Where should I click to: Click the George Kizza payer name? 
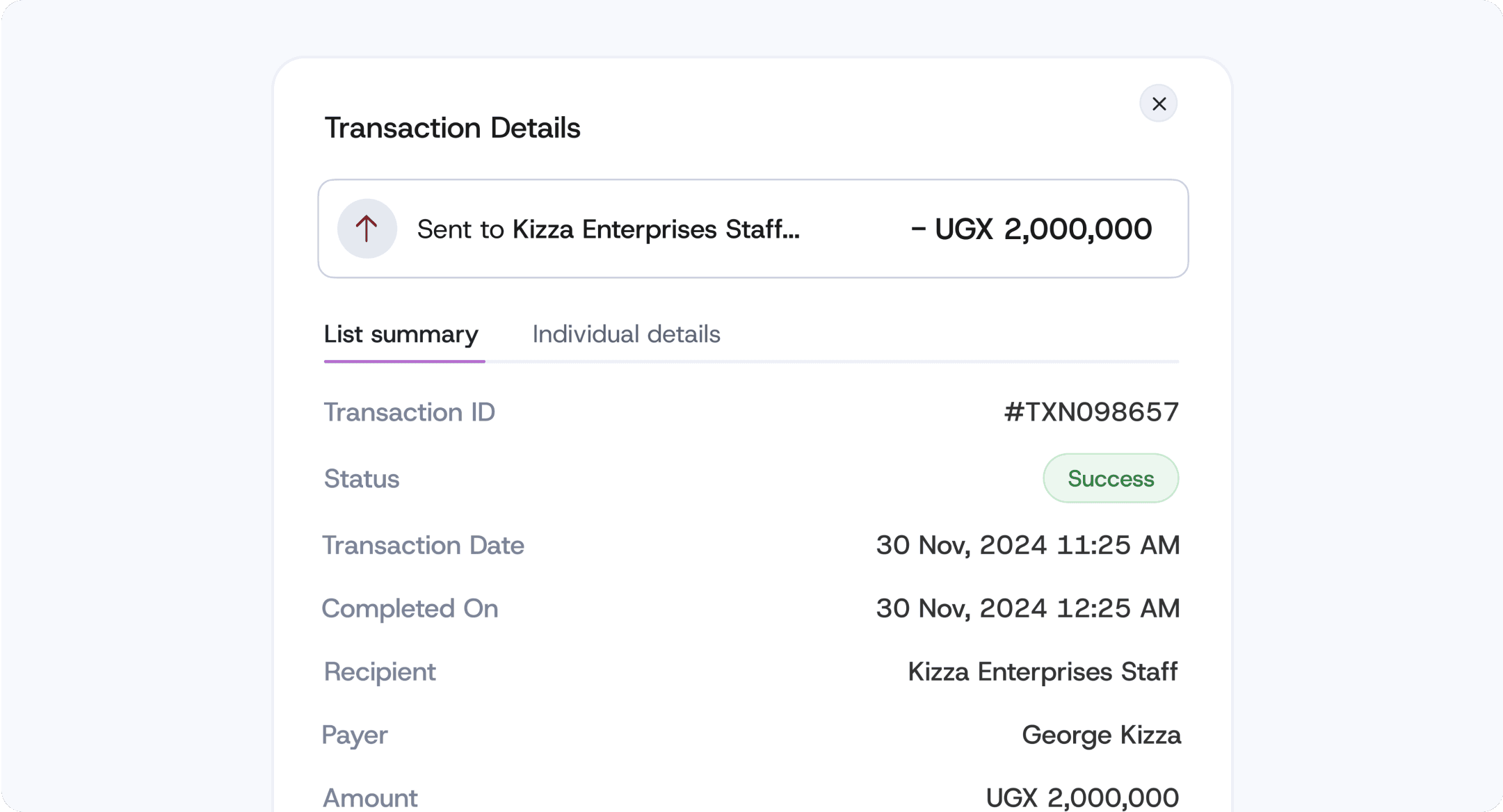tap(1100, 735)
